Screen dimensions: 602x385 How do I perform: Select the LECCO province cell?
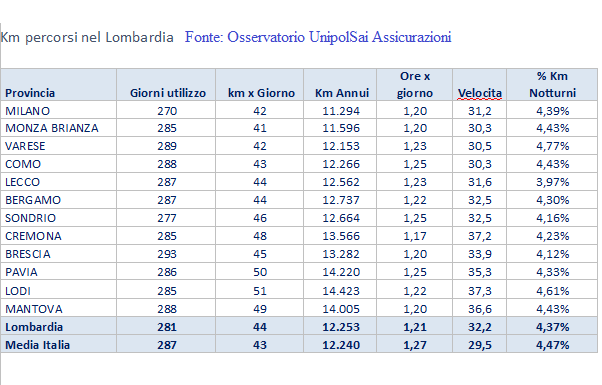(59, 182)
